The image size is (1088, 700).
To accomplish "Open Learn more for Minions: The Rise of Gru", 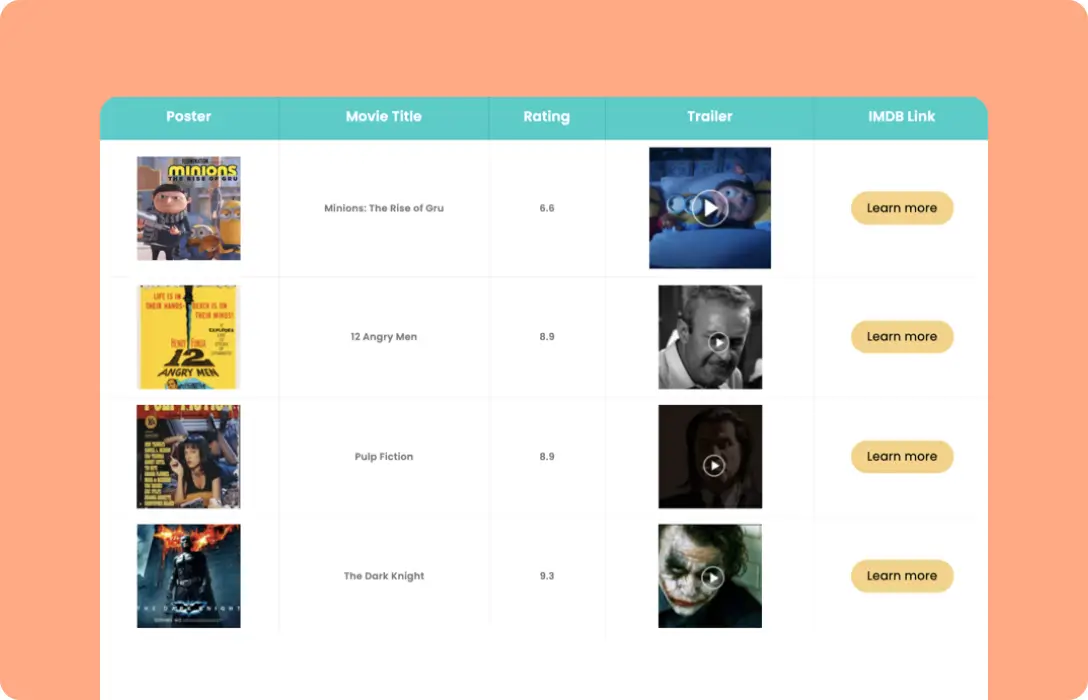I will pyautogui.click(x=902, y=208).
